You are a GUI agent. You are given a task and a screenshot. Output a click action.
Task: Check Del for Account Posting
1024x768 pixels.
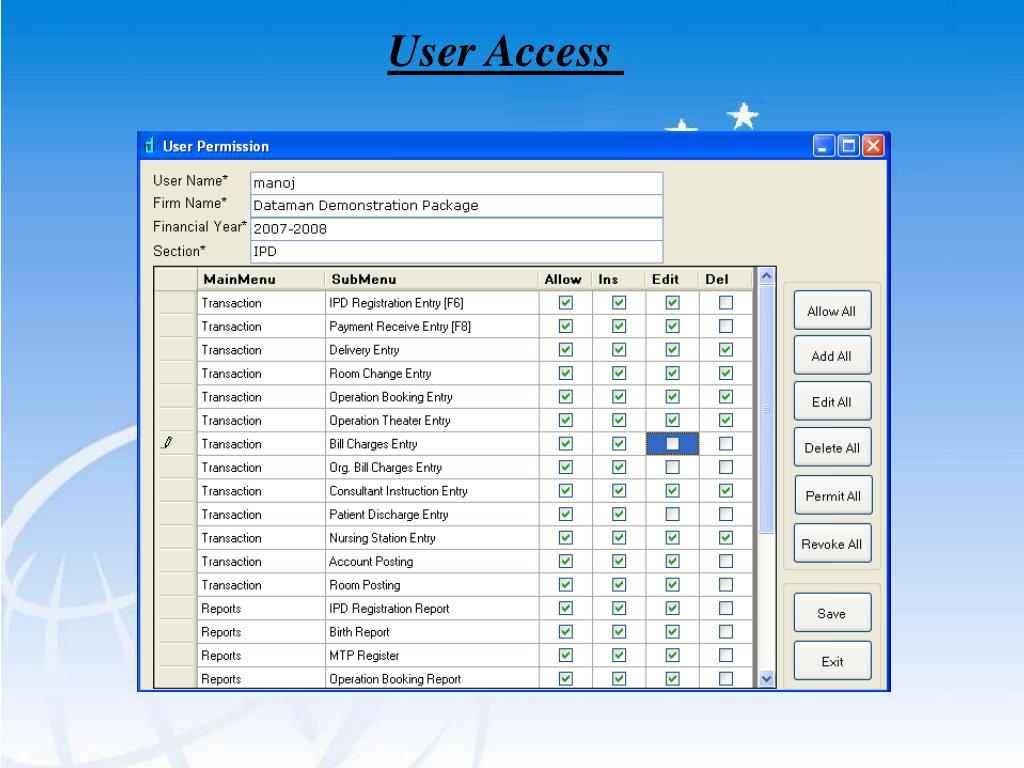[x=726, y=561]
